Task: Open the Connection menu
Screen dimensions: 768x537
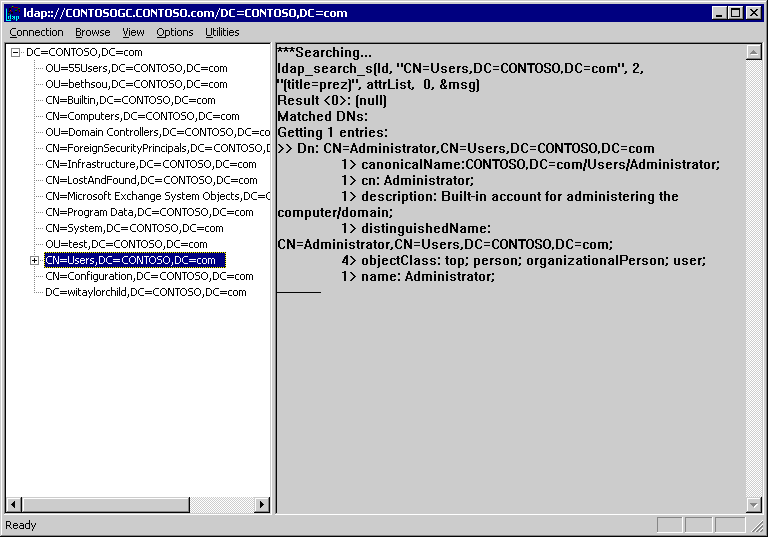Action: 36,32
